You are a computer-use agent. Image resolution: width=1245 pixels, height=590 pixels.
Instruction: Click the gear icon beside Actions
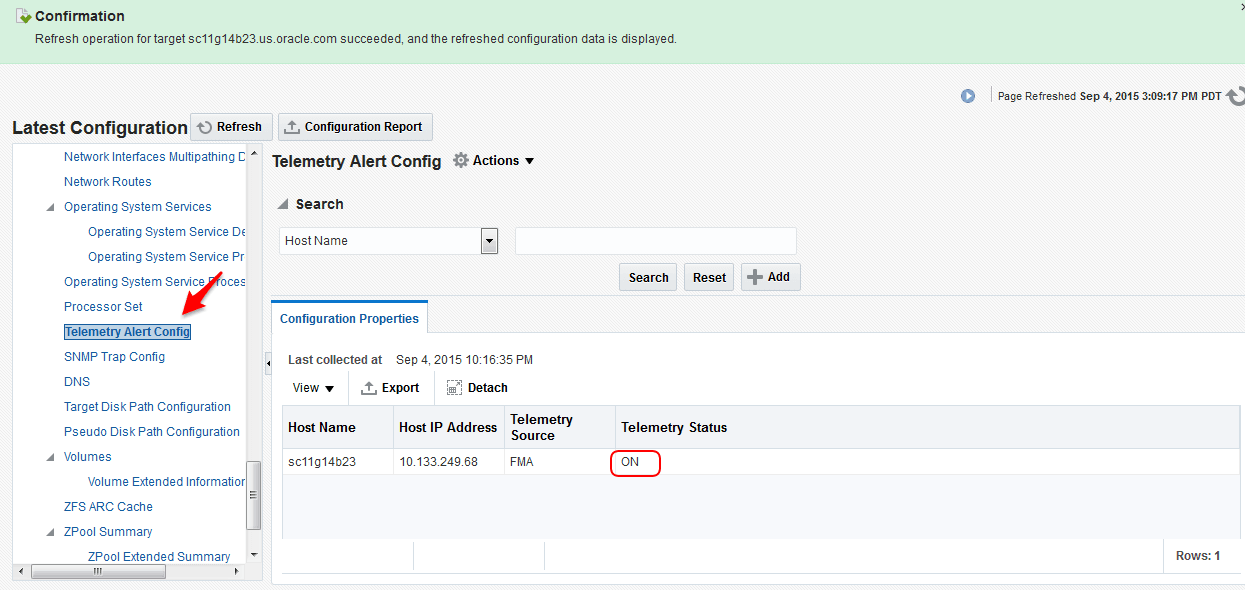[461, 160]
